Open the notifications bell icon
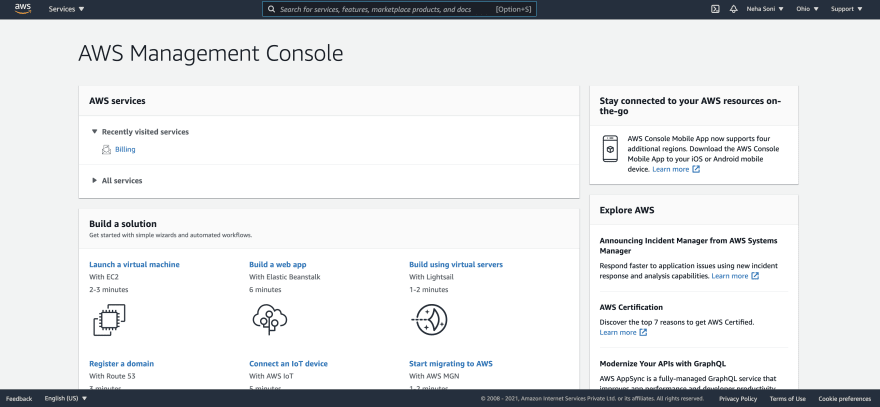 coord(734,9)
